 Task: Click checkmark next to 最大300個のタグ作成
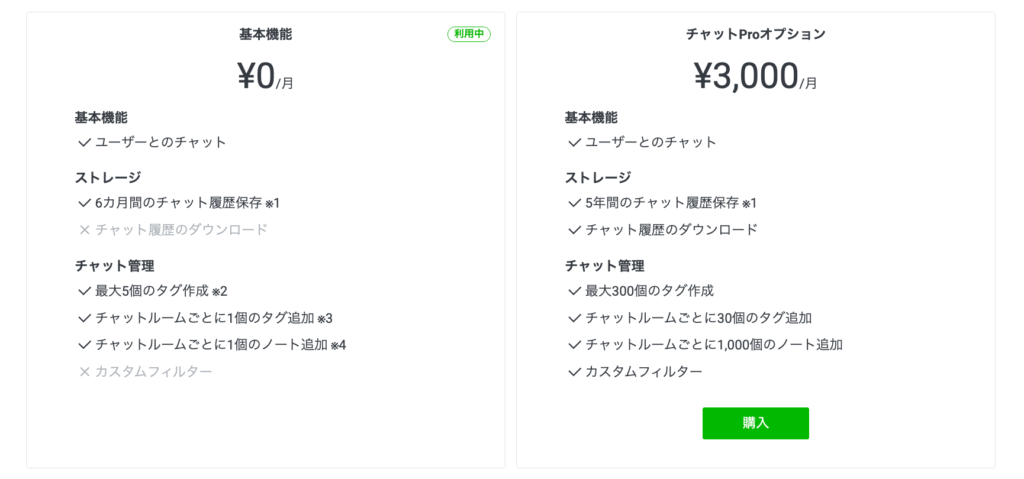tap(574, 291)
